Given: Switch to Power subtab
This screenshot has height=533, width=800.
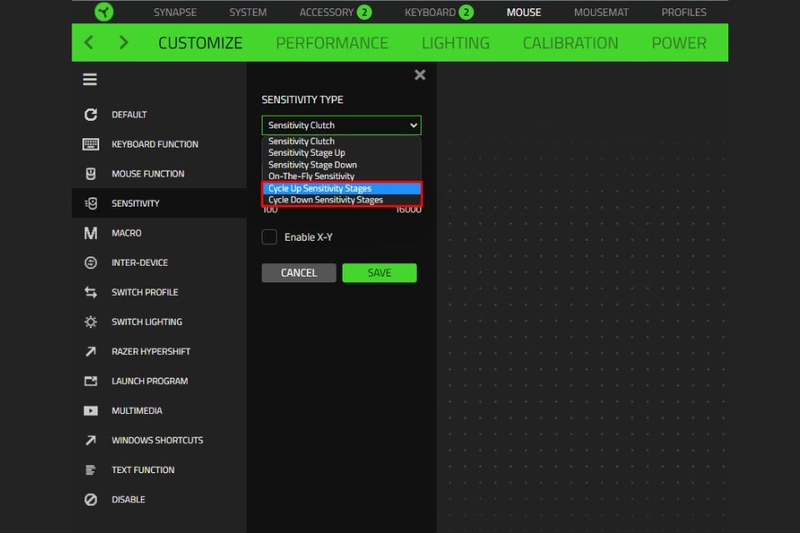Looking at the screenshot, I should point(679,43).
